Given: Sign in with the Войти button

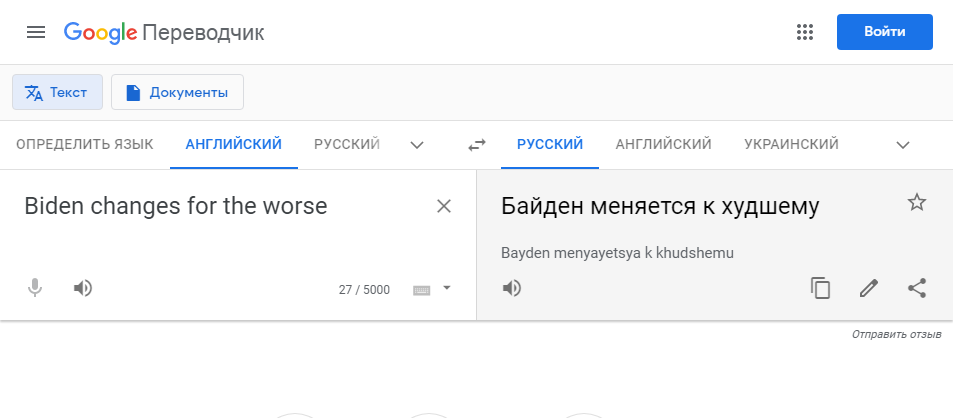Looking at the screenshot, I should 884,32.
